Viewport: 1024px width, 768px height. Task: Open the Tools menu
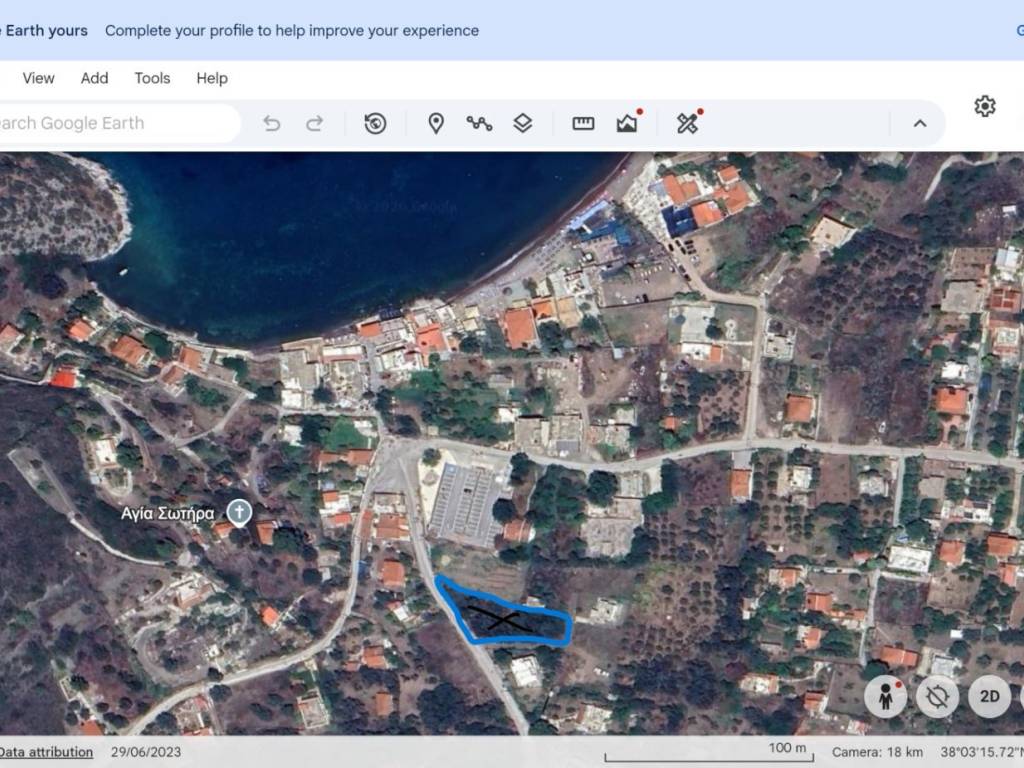(152, 78)
